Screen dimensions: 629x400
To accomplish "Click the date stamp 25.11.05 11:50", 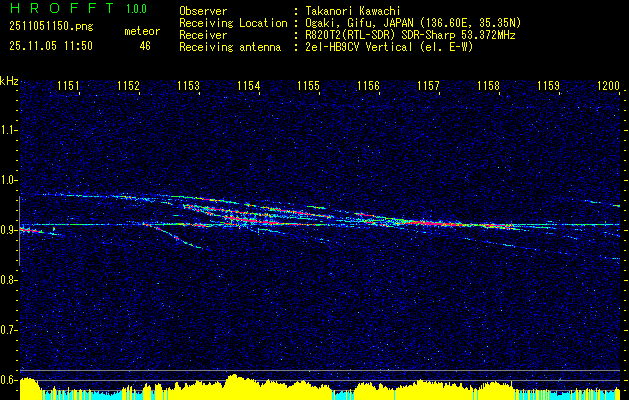I will [51, 46].
